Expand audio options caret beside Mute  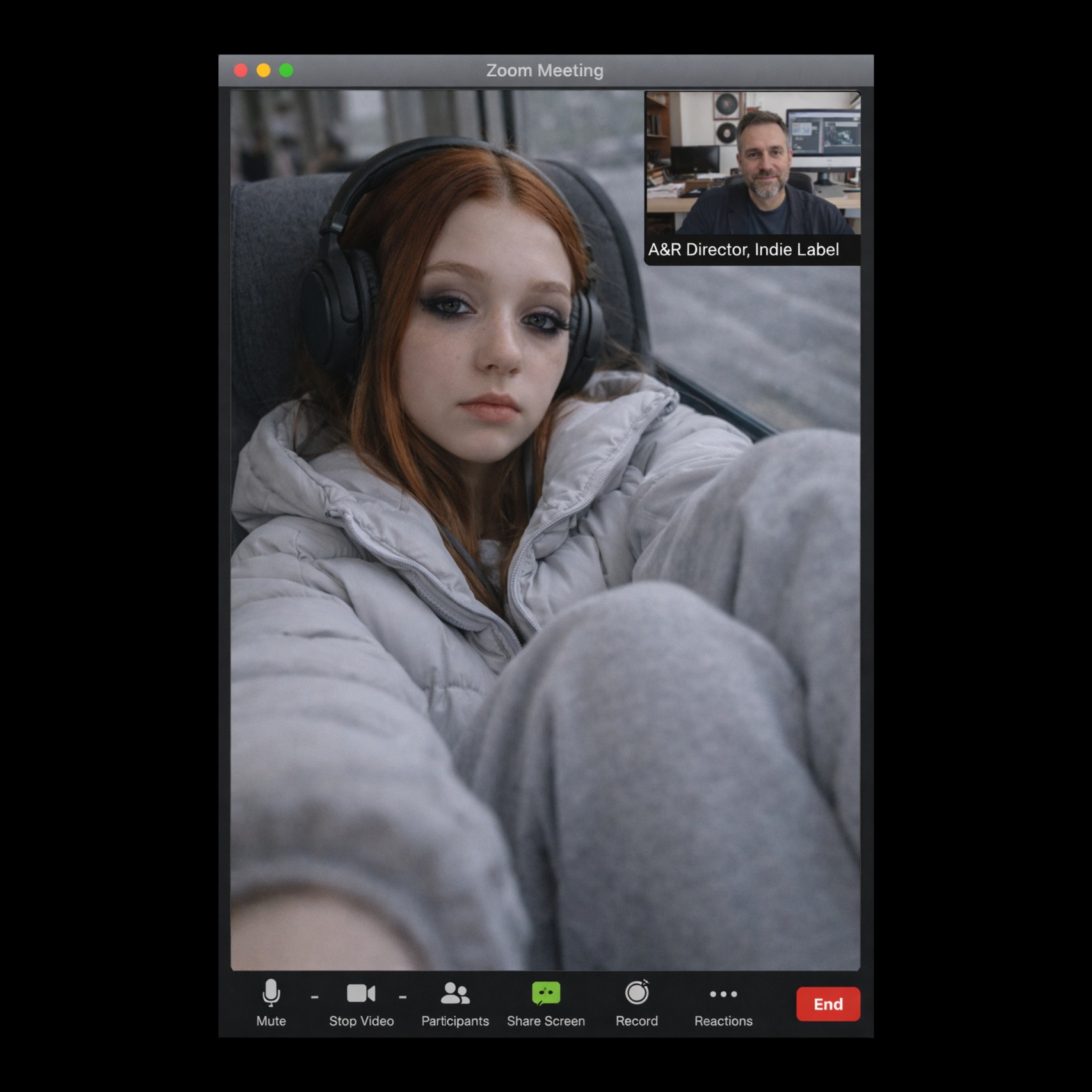click(314, 997)
